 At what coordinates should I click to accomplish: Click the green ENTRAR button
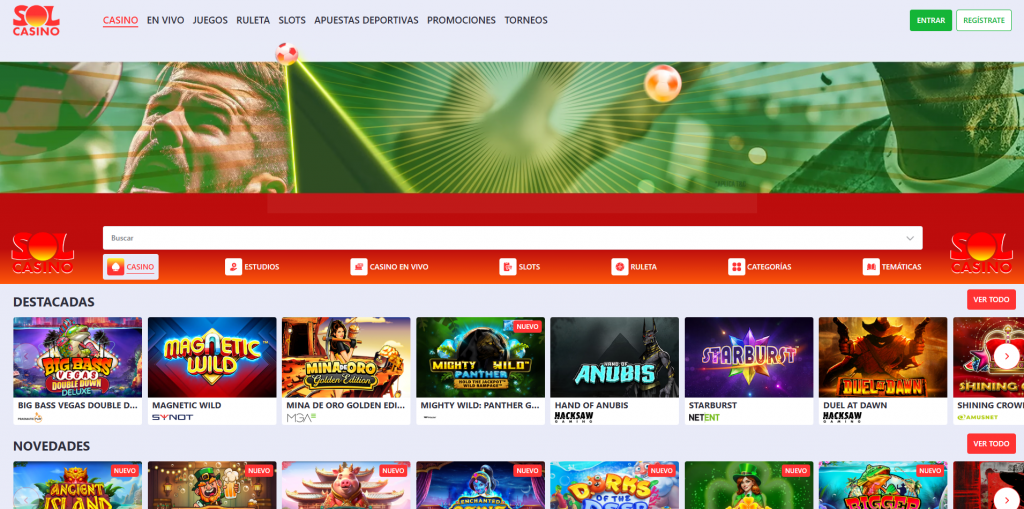click(931, 20)
